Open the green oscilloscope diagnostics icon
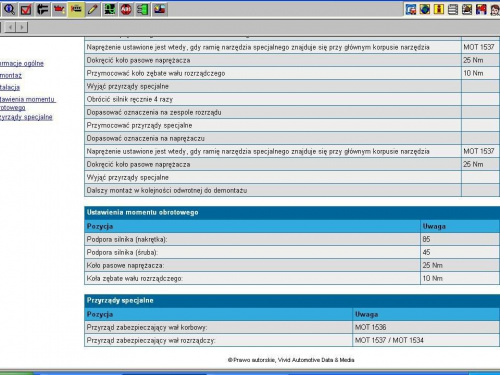 tap(109, 9)
